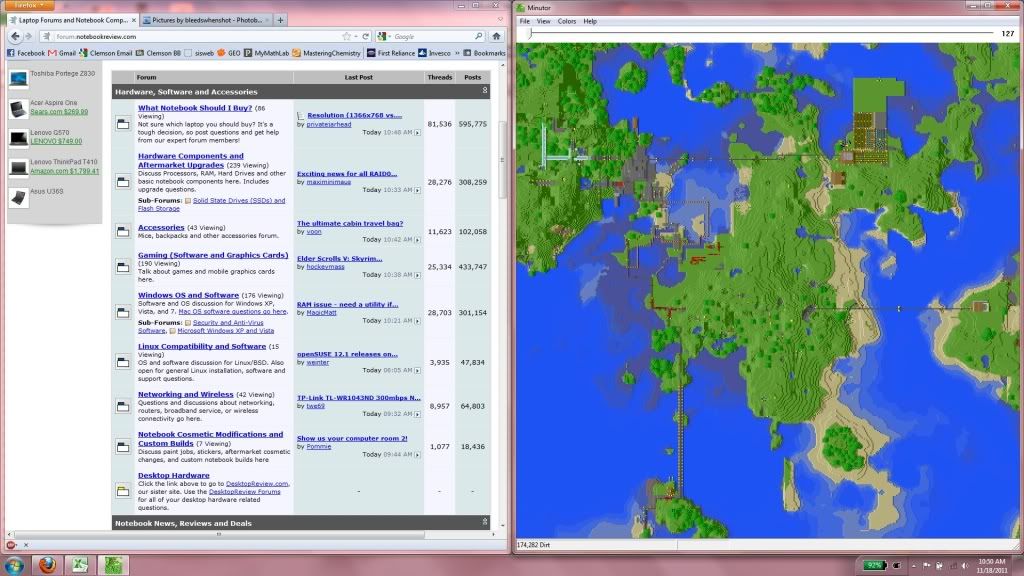Collapse Hardware, Software and Accessories category

click(485, 91)
